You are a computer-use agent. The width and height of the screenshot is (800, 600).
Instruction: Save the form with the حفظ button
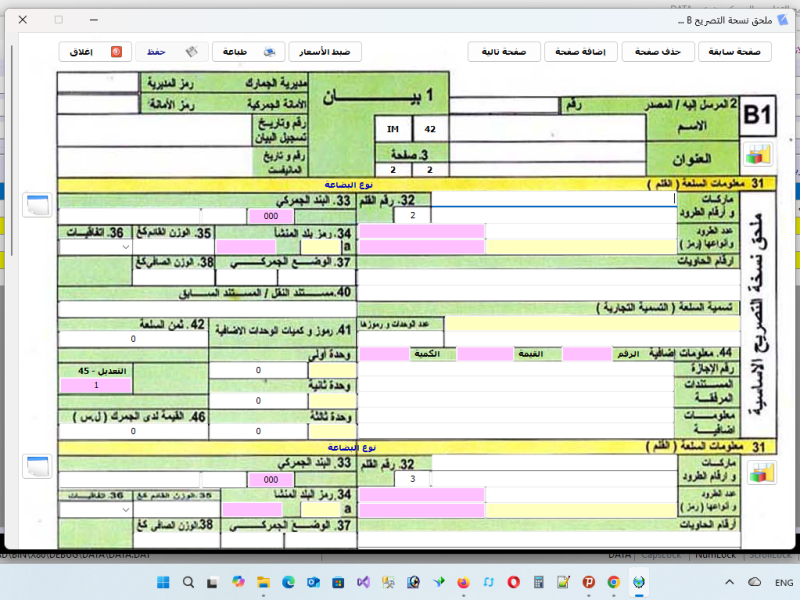171,52
